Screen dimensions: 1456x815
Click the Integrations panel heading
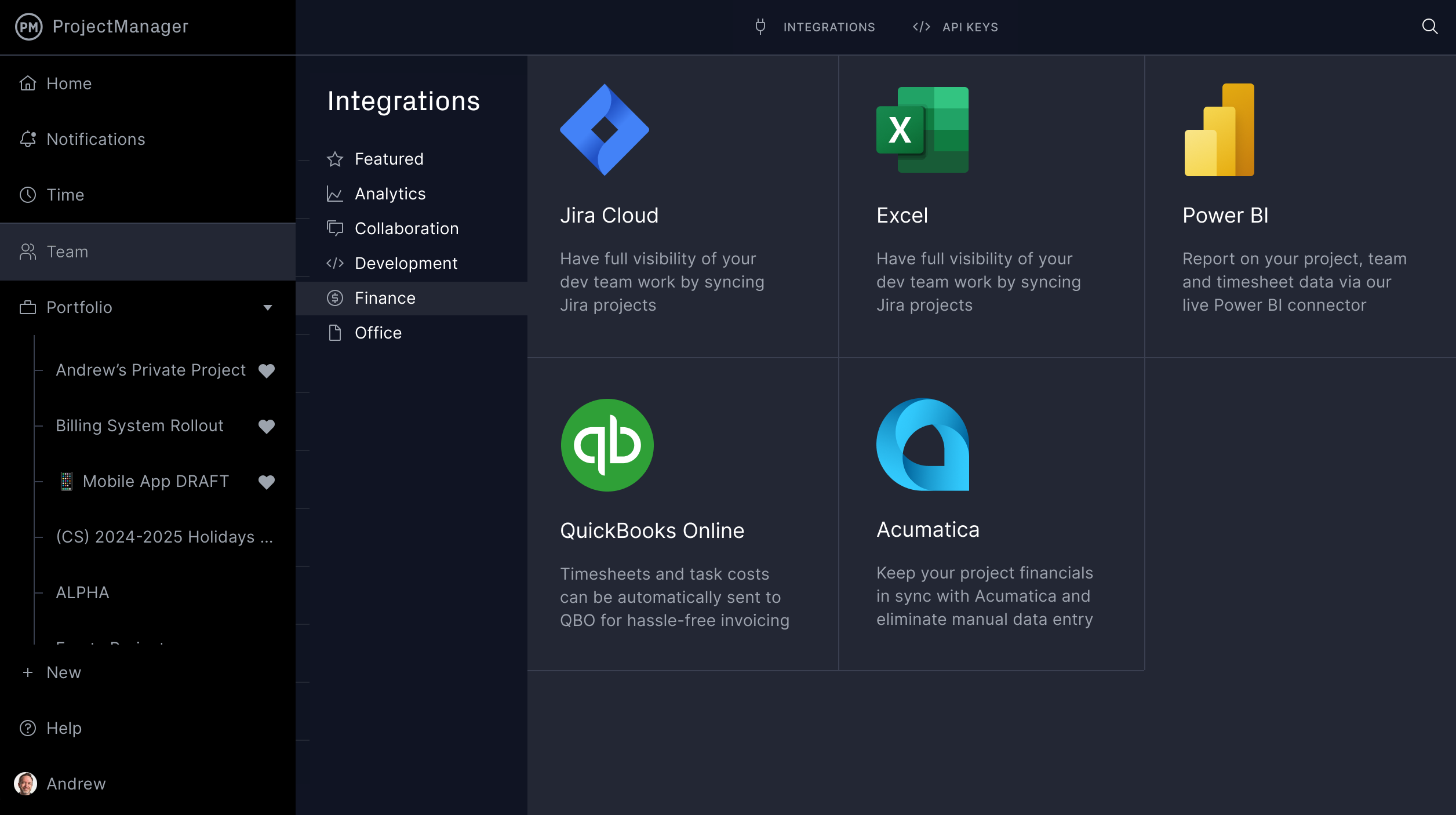403,101
